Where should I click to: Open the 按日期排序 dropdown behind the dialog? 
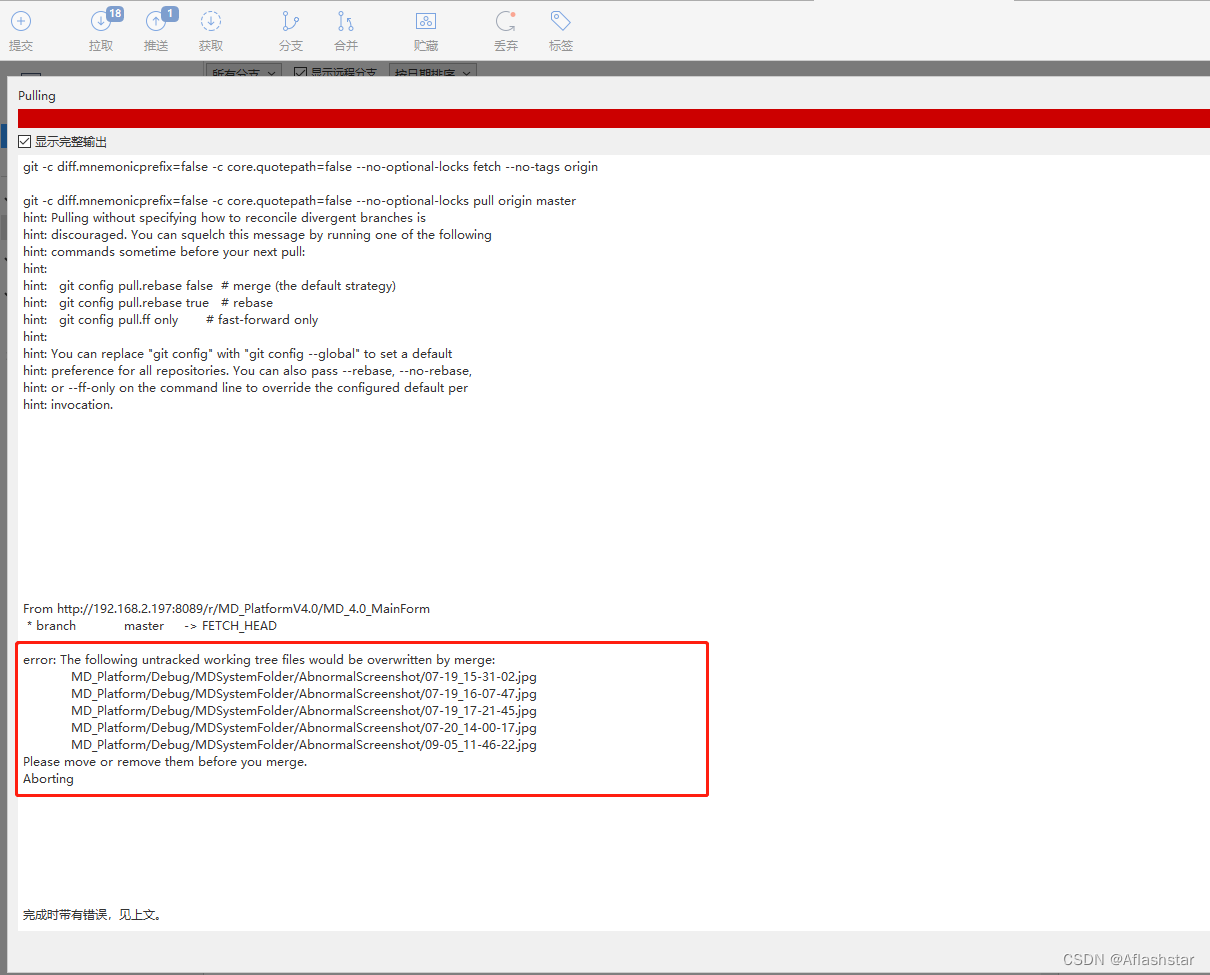[432, 72]
